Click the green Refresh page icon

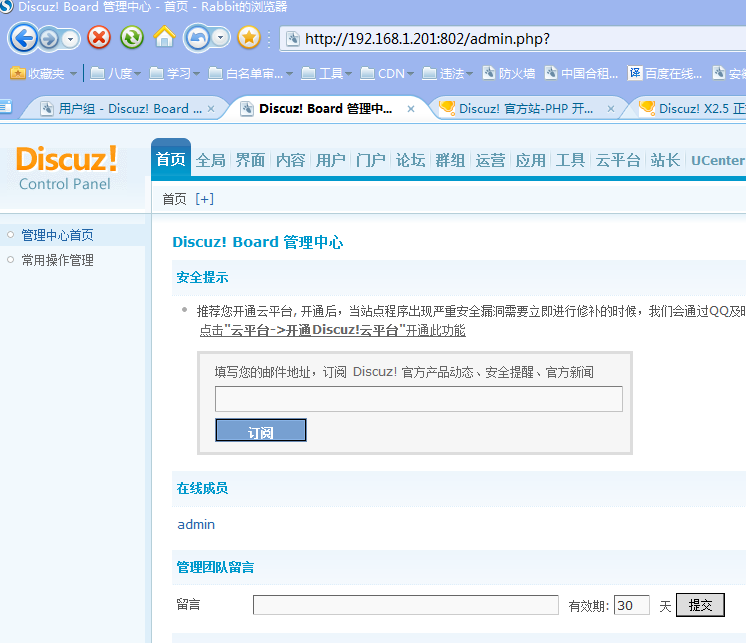(132, 38)
